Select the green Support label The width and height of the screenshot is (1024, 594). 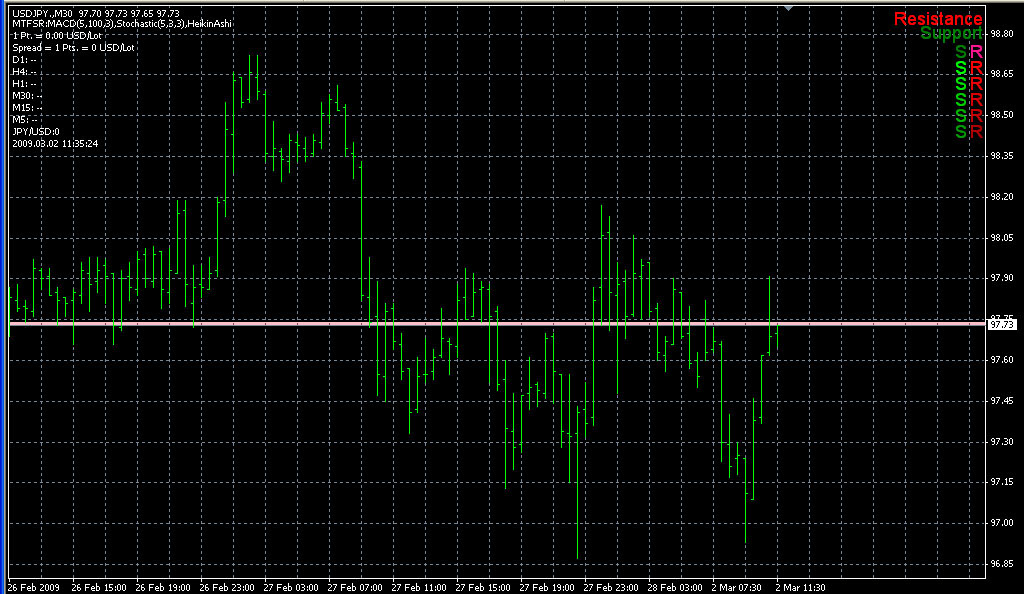coord(950,33)
